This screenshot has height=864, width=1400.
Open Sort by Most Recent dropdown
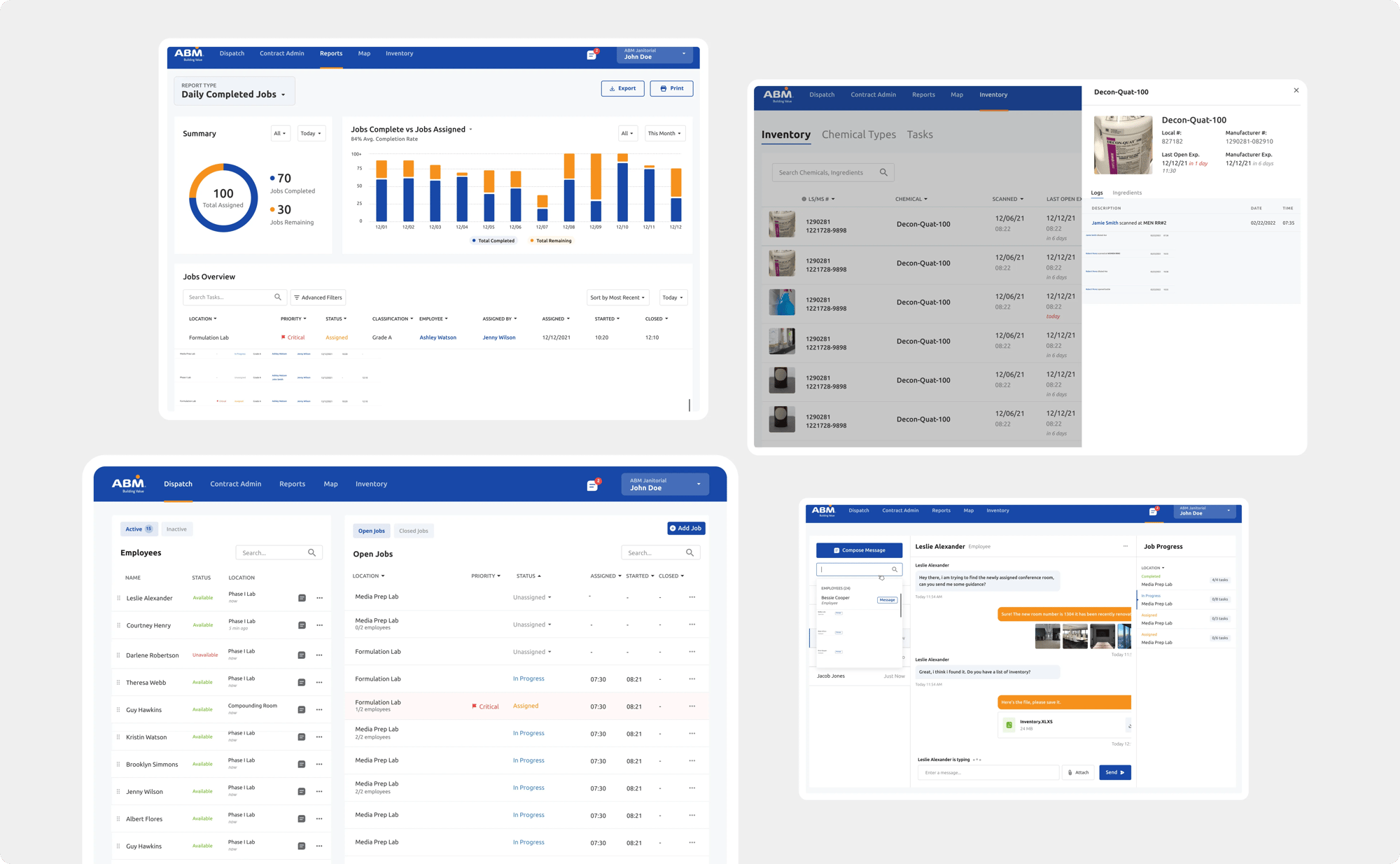tap(617, 298)
